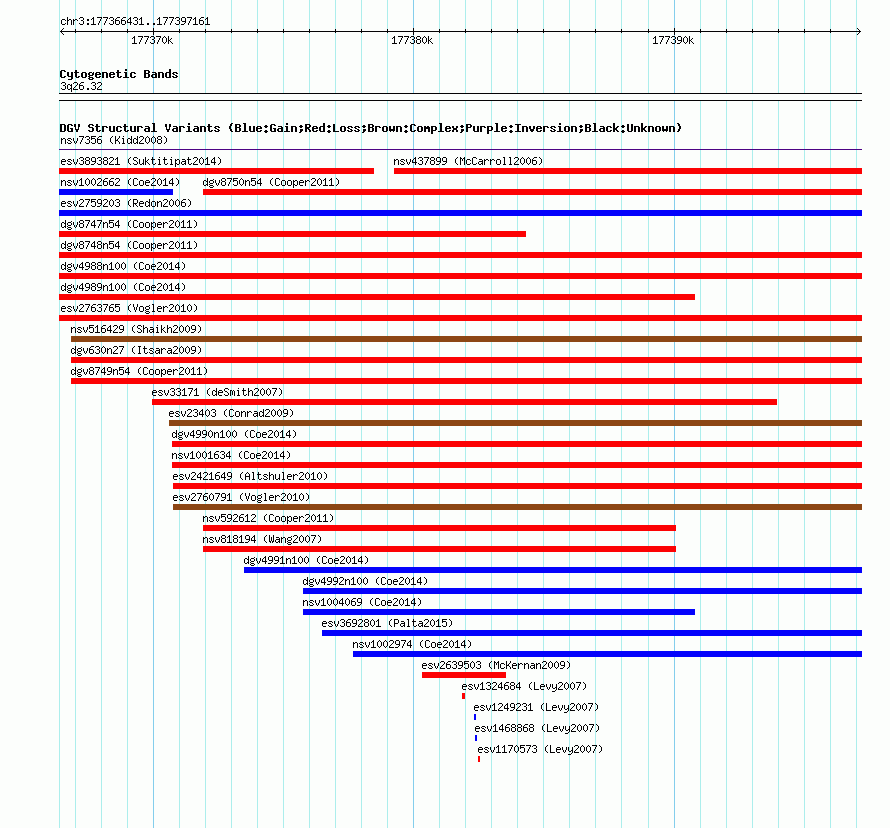Screen dimensions: 890x828
Task: Click nsv7356 (Kidd2008) inversion label
Action: (x=114, y=140)
